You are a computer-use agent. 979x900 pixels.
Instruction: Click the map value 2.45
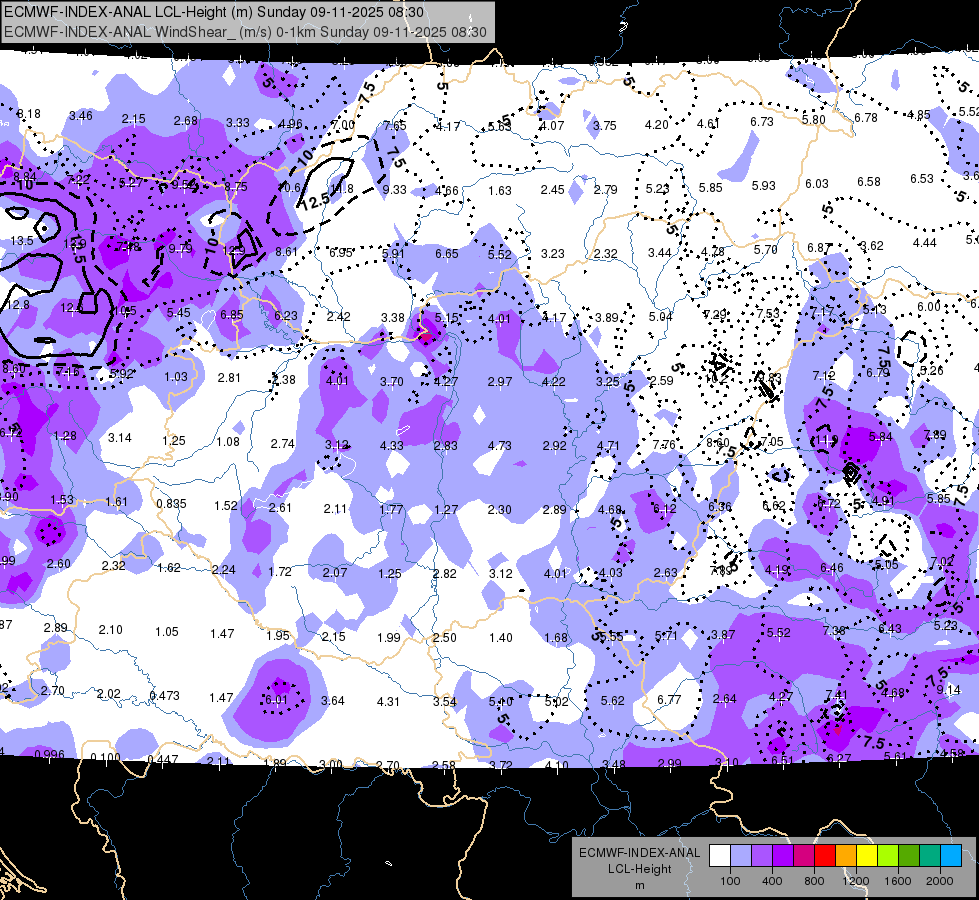[x=553, y=189]
